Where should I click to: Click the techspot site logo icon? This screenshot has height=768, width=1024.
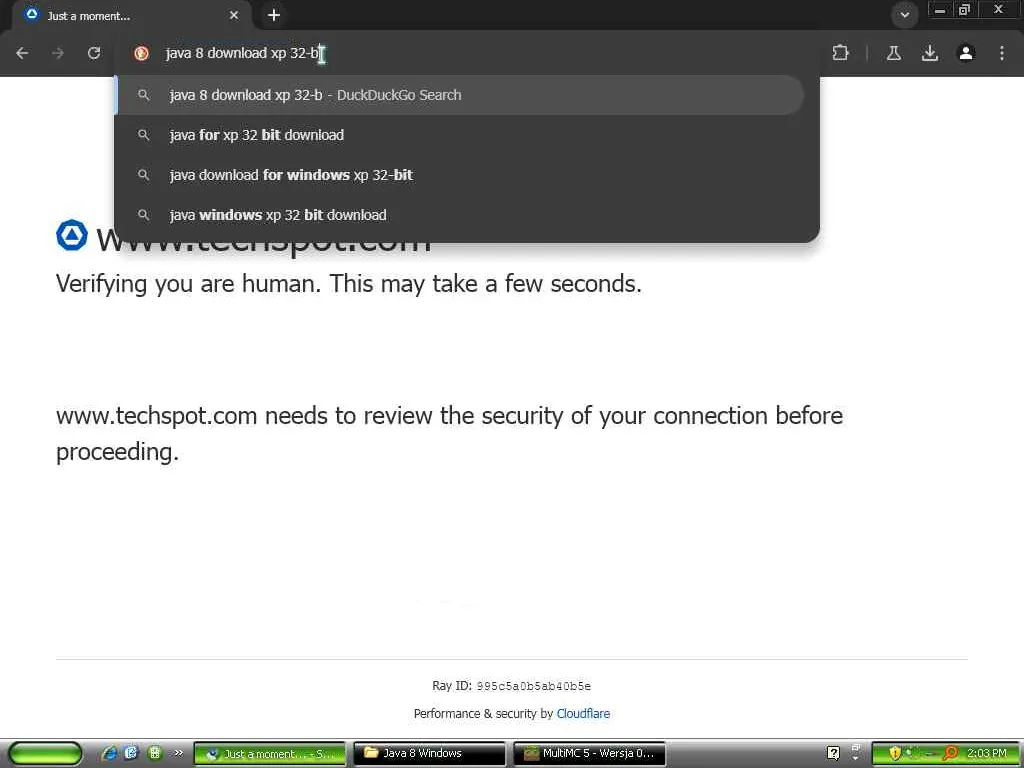pyautogui.click(x=72, y=235)
